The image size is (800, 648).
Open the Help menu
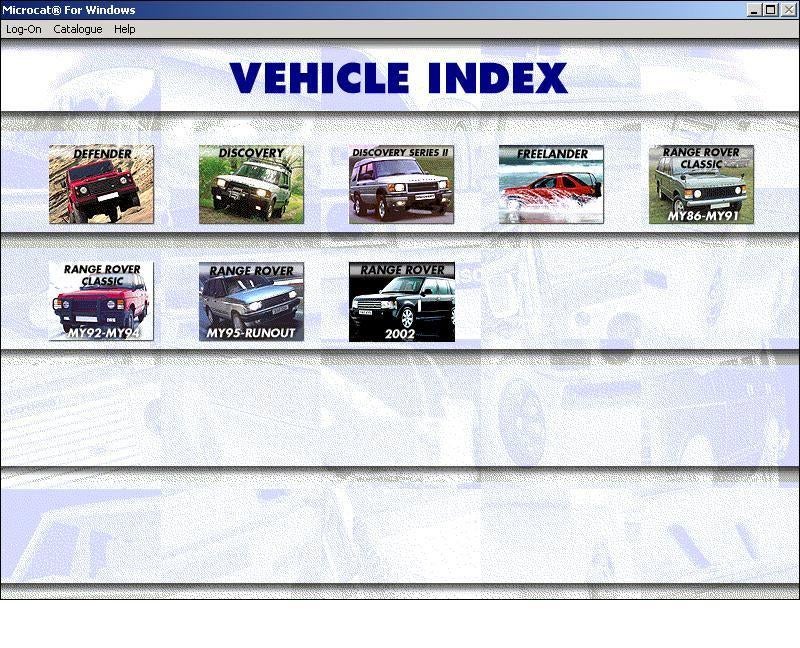[122, 29]
